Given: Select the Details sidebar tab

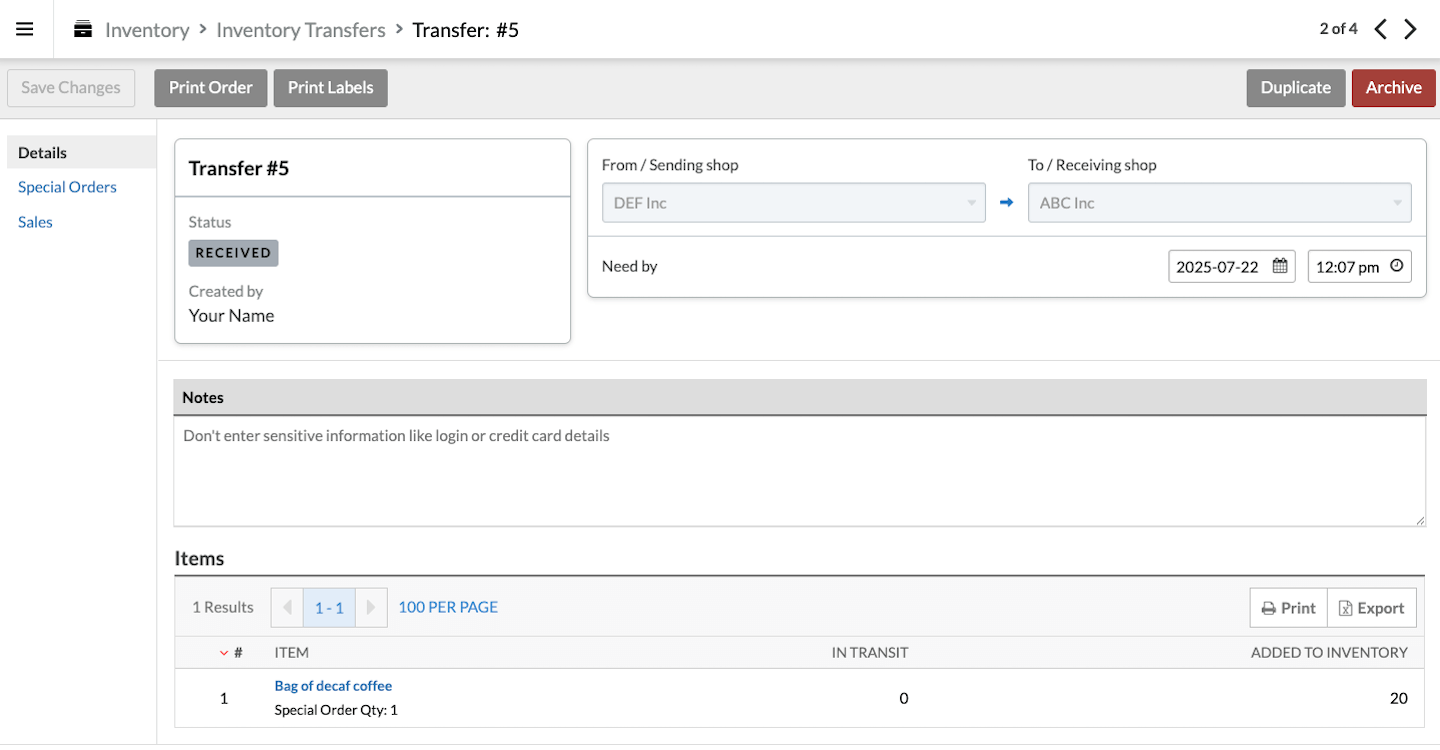Looking at the screenshot, I should [x=43, y=153].
